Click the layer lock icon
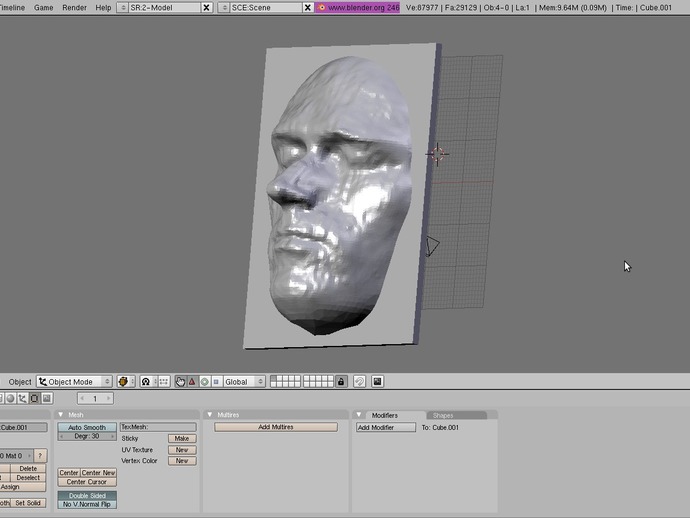This screenshot has width=690, height=518. (341, 381)
